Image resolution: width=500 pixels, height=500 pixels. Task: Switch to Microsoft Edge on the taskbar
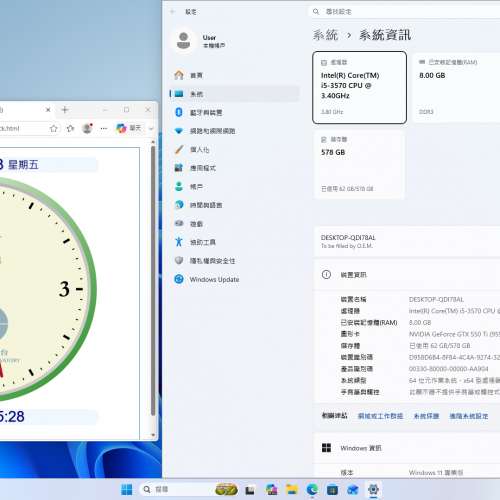[312, 489]
